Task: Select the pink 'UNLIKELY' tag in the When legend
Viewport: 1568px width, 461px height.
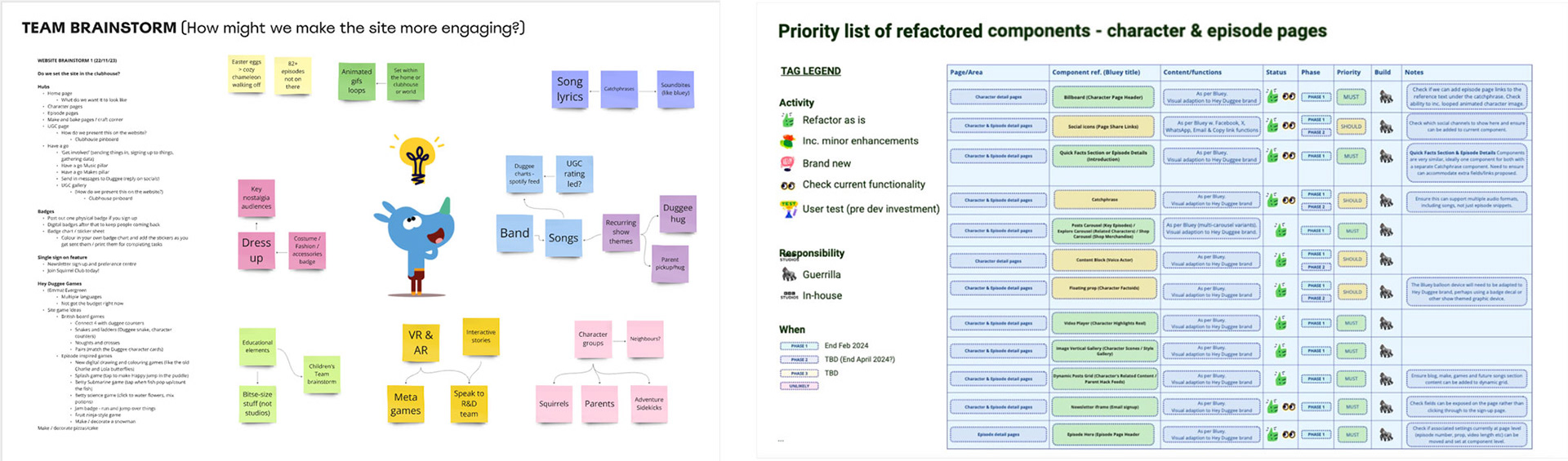Action: 799,386
